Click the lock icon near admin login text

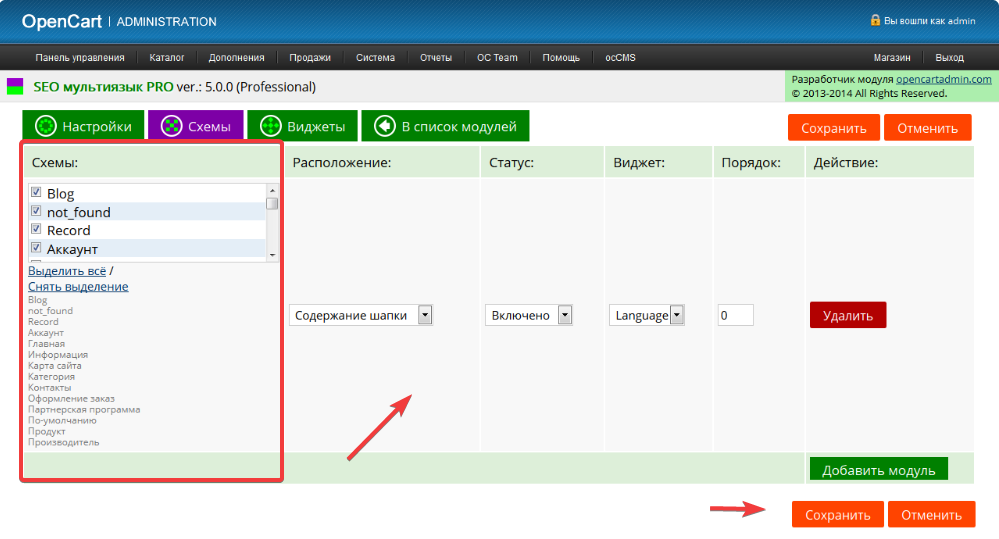pos(875,20)
